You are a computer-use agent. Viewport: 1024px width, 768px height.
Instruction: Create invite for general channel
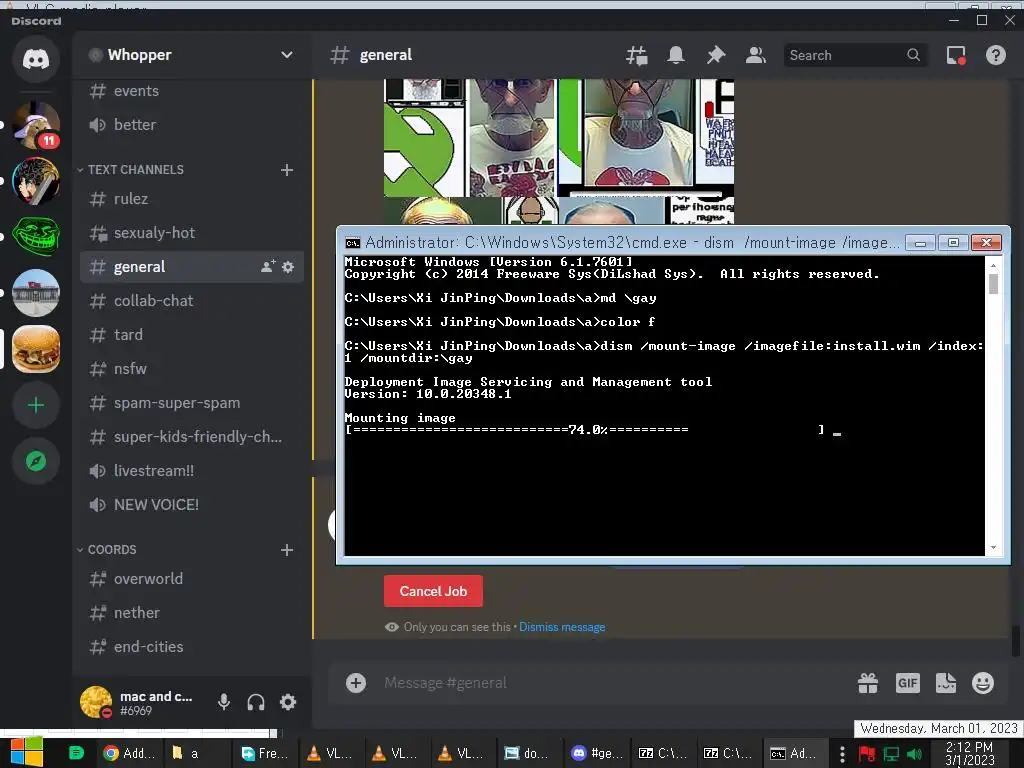(268, 266)
